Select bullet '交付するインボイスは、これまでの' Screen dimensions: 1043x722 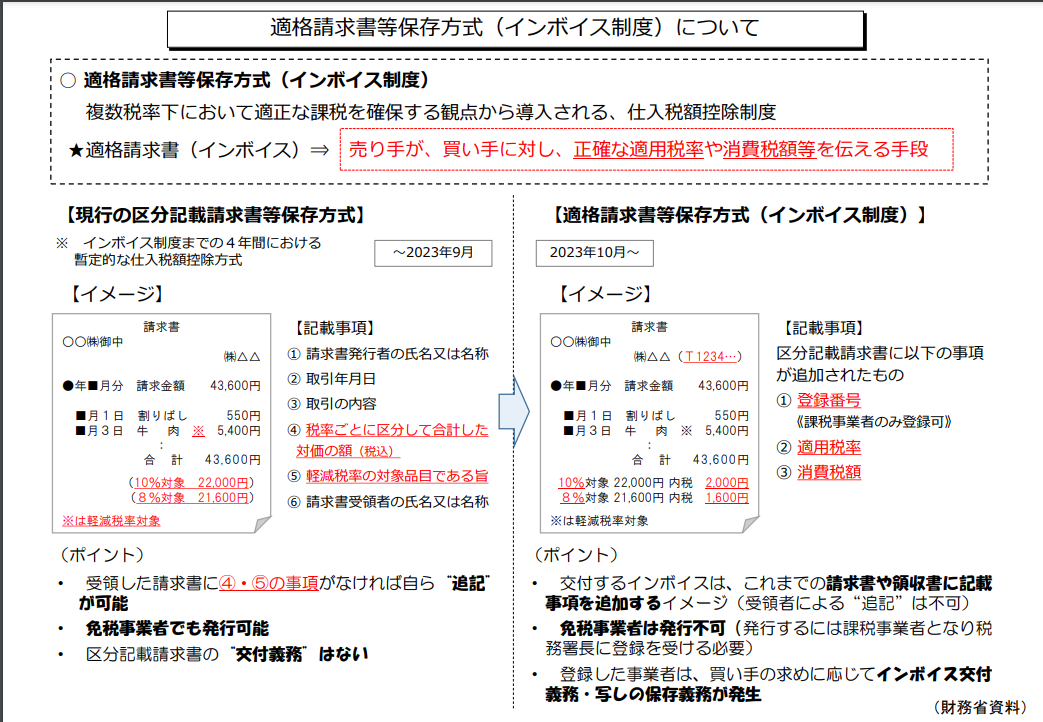pyautogui.click(x=692, y=584)
